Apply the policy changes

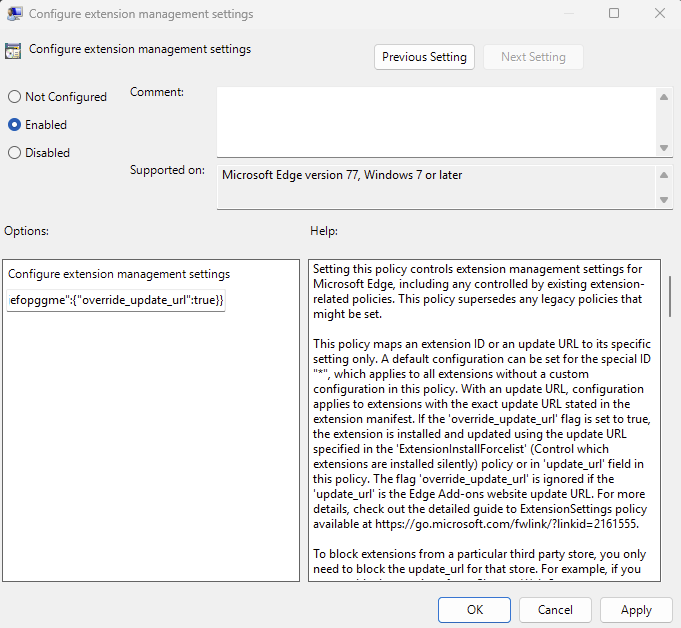click(x=636, y=609)
